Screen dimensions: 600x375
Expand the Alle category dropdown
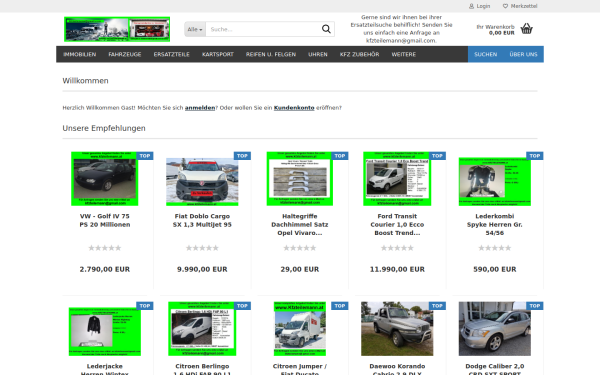(195, 29)
